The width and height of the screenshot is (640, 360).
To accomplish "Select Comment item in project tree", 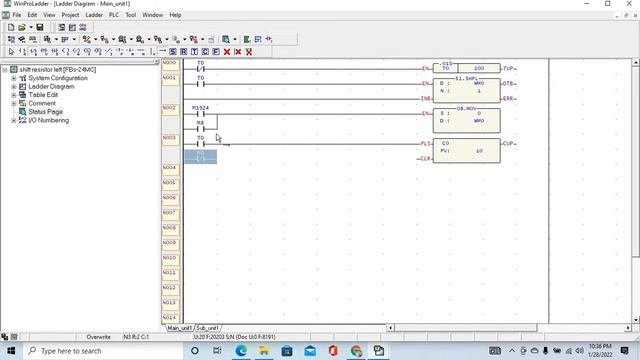I will click(42, 104).
